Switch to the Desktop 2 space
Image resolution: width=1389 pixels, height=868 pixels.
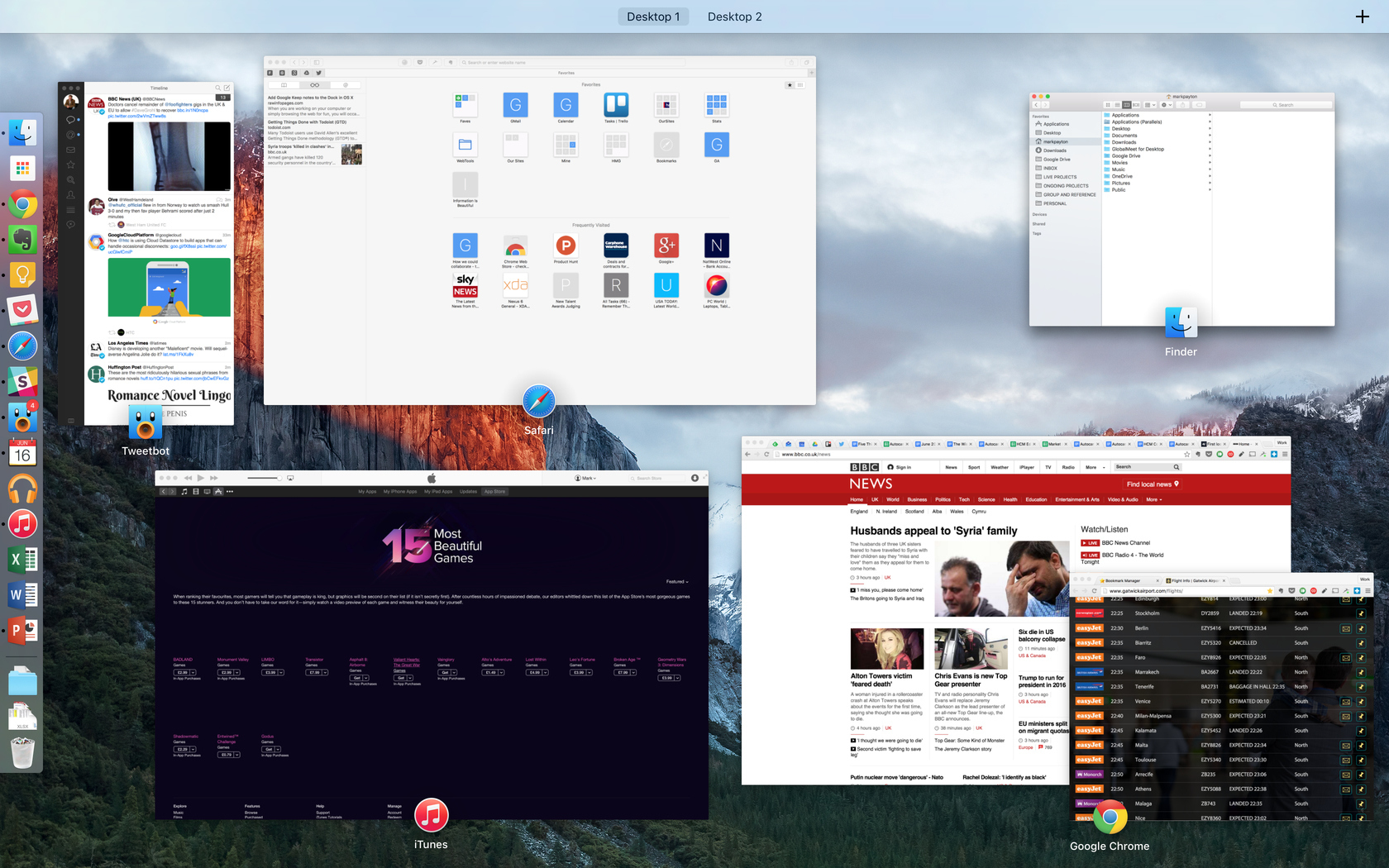pos(734,17)
